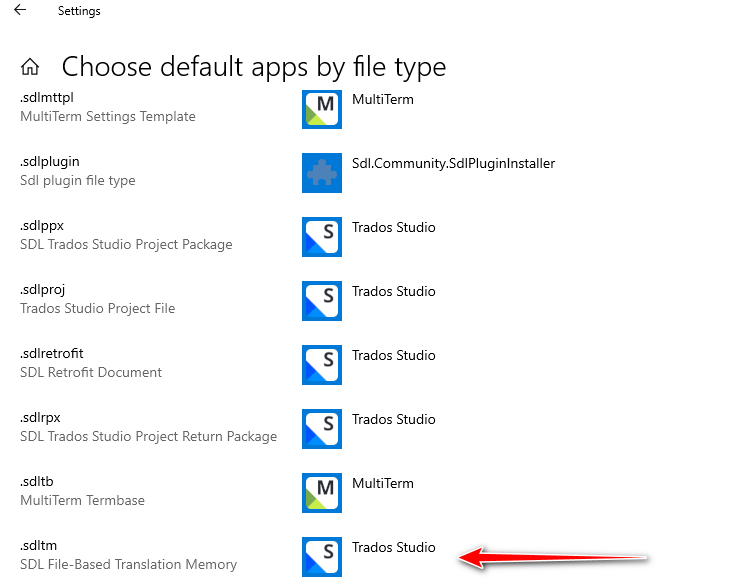Click the MultiTerm icon for .sdlmttpl
The width and height of the screenshot is (749, 588).
coord(321,109)
